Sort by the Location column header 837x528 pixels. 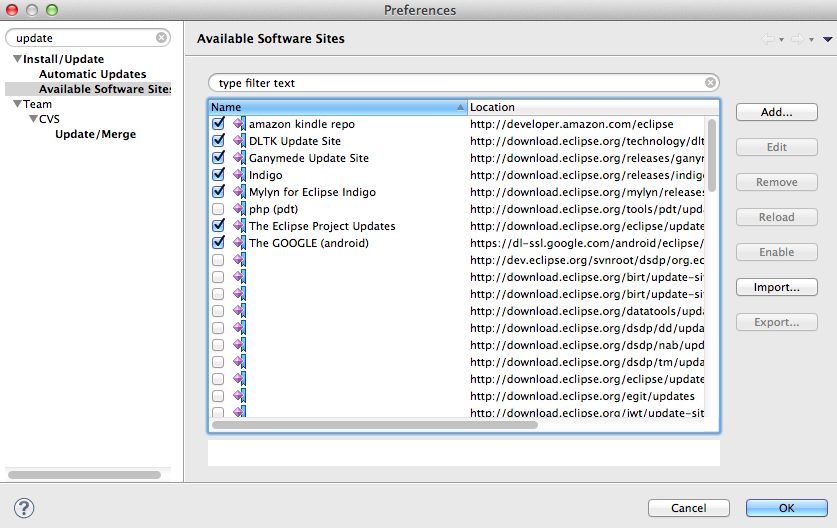coord(593,107)
